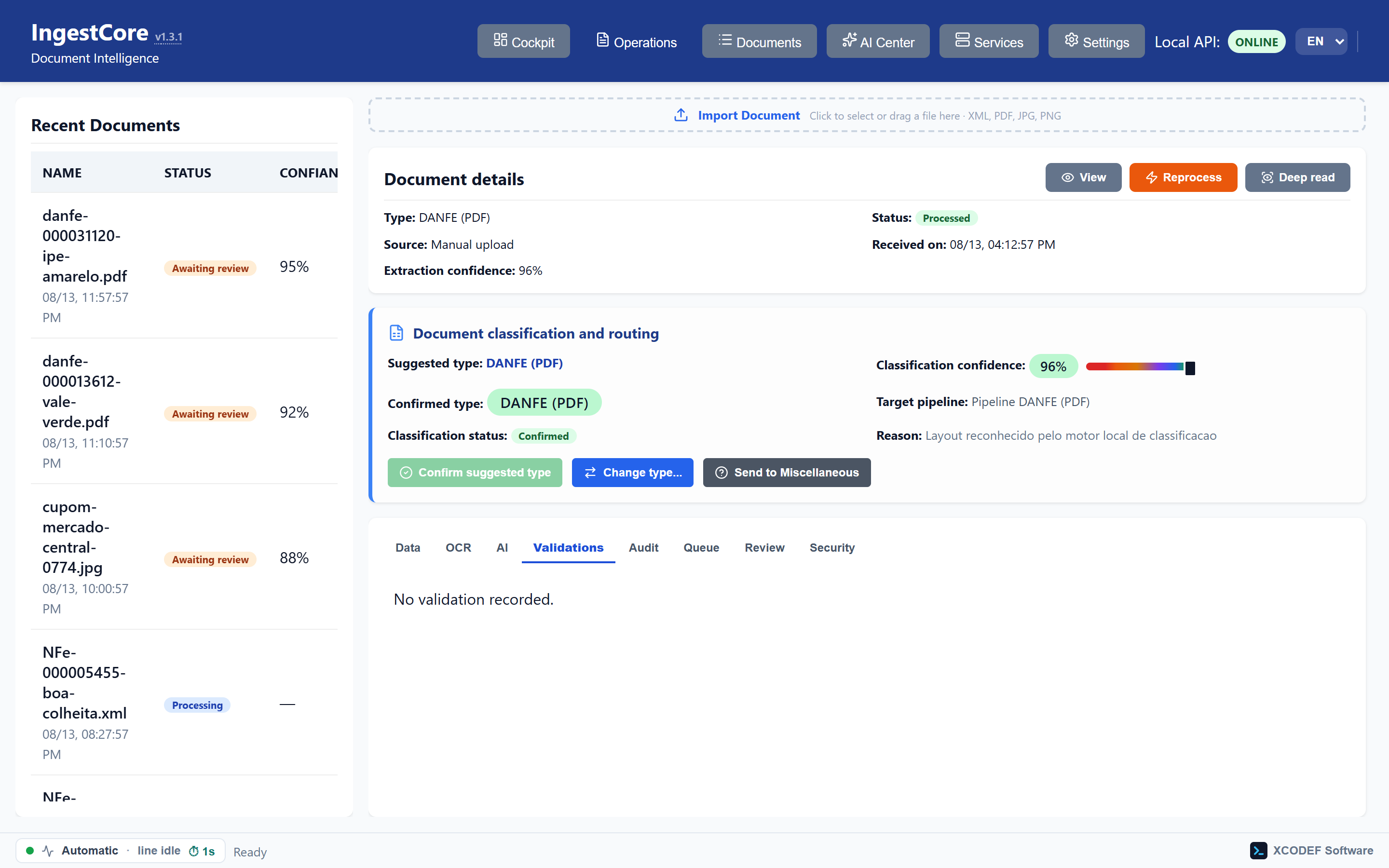1389x868 pixels.
Task: Open the Operations menu
Action: (x=636, y=41)
